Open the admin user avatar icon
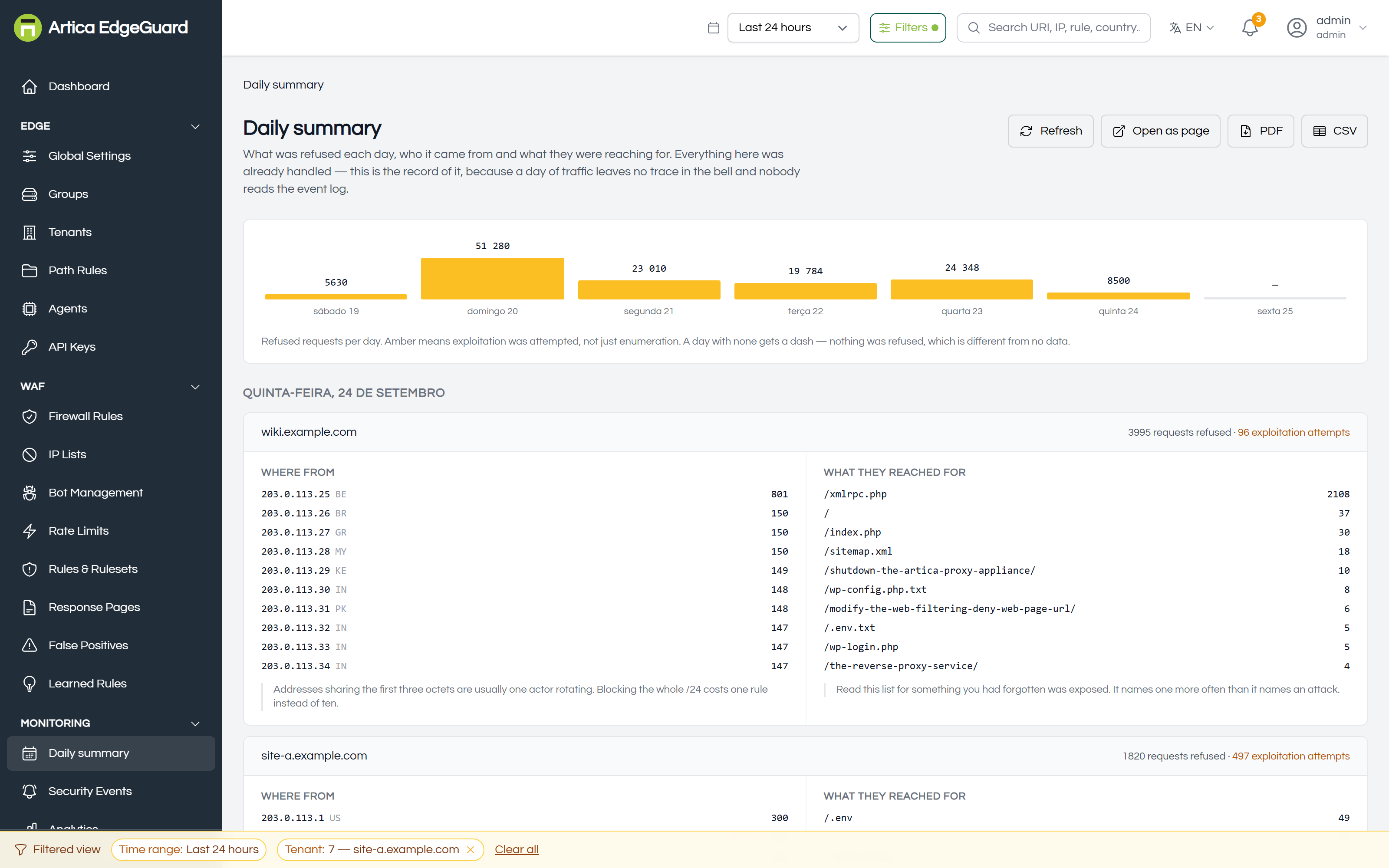The image size is (1389, 868). point(1297,27)
